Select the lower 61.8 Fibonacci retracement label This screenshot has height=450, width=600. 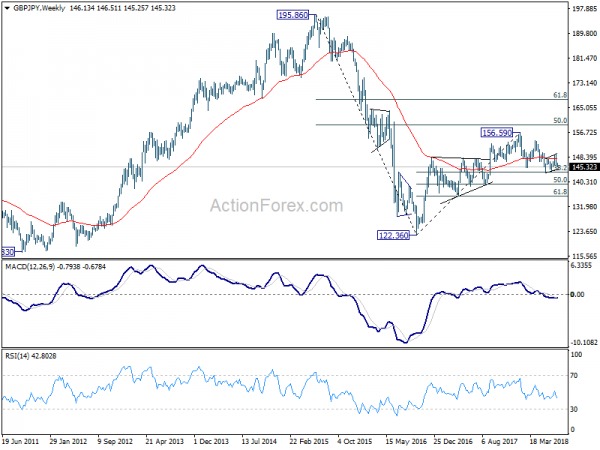click(560, 192)
